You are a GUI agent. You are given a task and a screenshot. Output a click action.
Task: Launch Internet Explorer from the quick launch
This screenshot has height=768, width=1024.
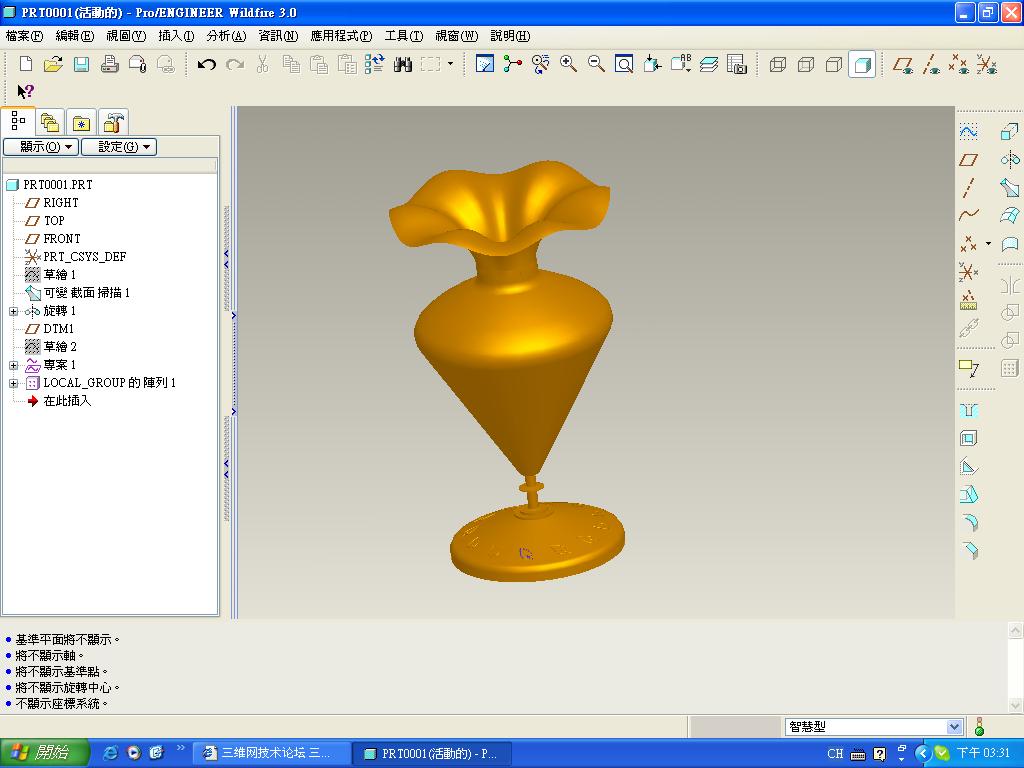pos(112,753)
